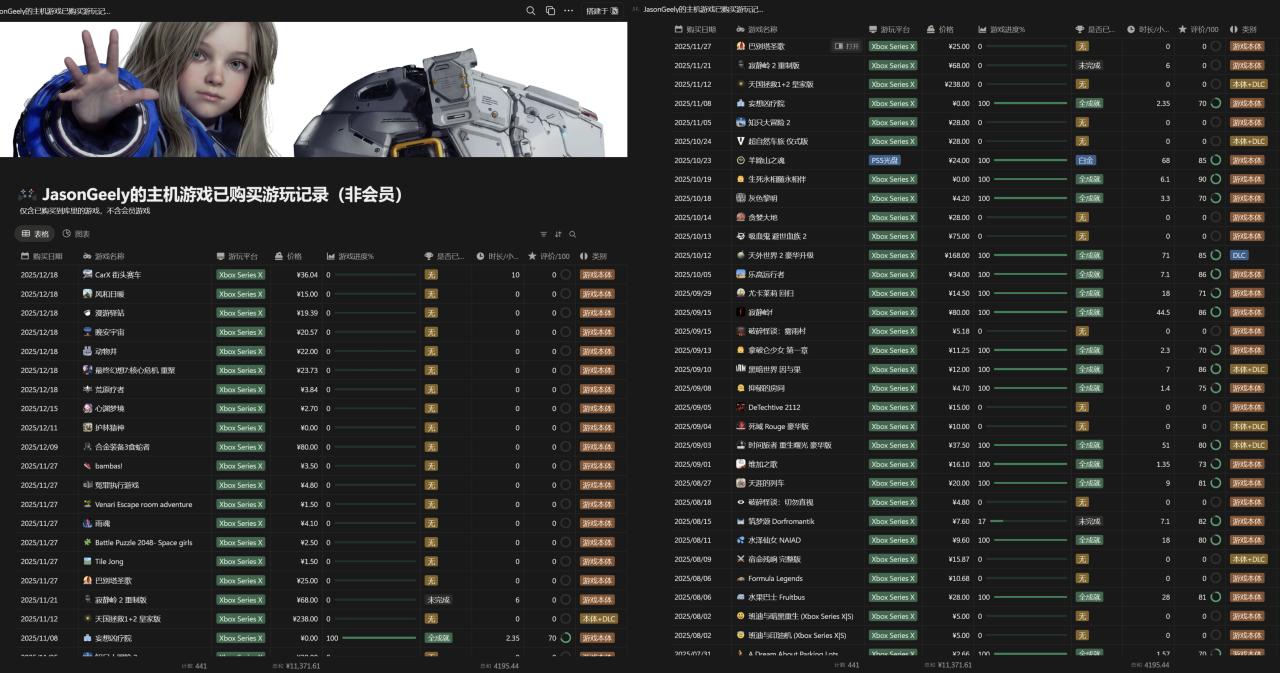Switch to the 表格 table view tab
The image size is (1280, 673).
35,234
